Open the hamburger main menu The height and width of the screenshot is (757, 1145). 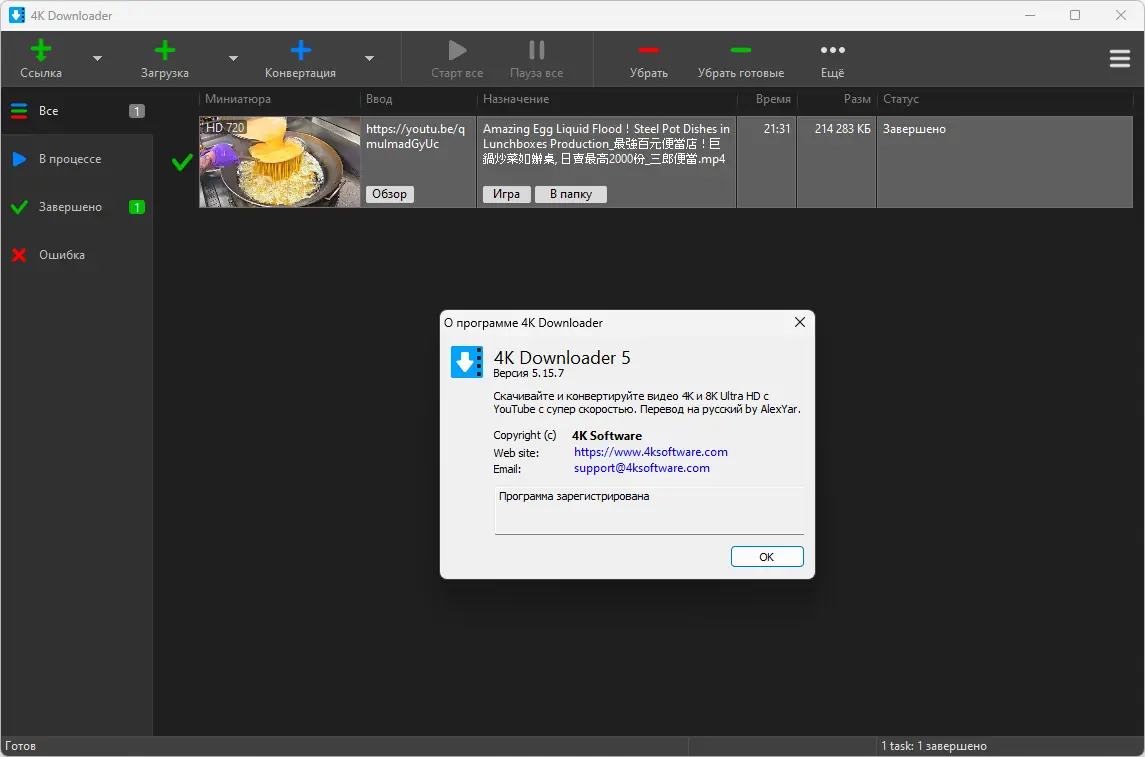(1119, 58)
